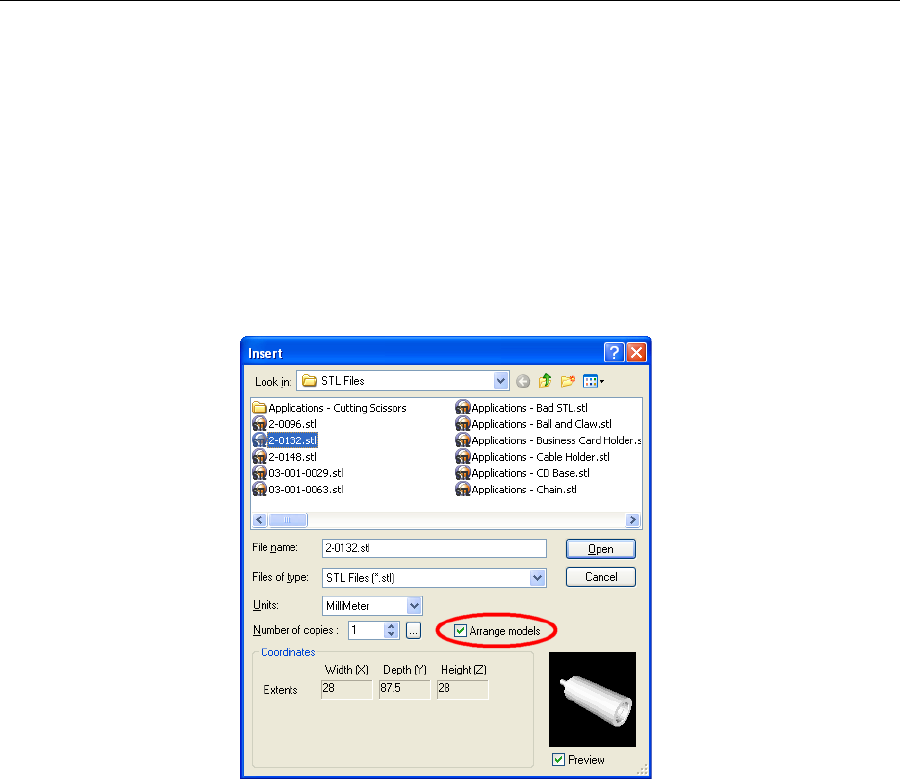
Task: Select Applications - Cable Holder.stl
Action: [533, 457]
